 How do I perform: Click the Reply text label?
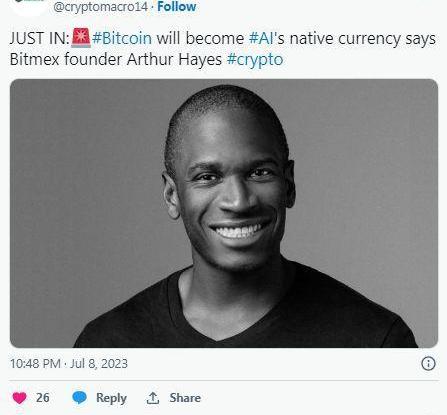point(111,398)
